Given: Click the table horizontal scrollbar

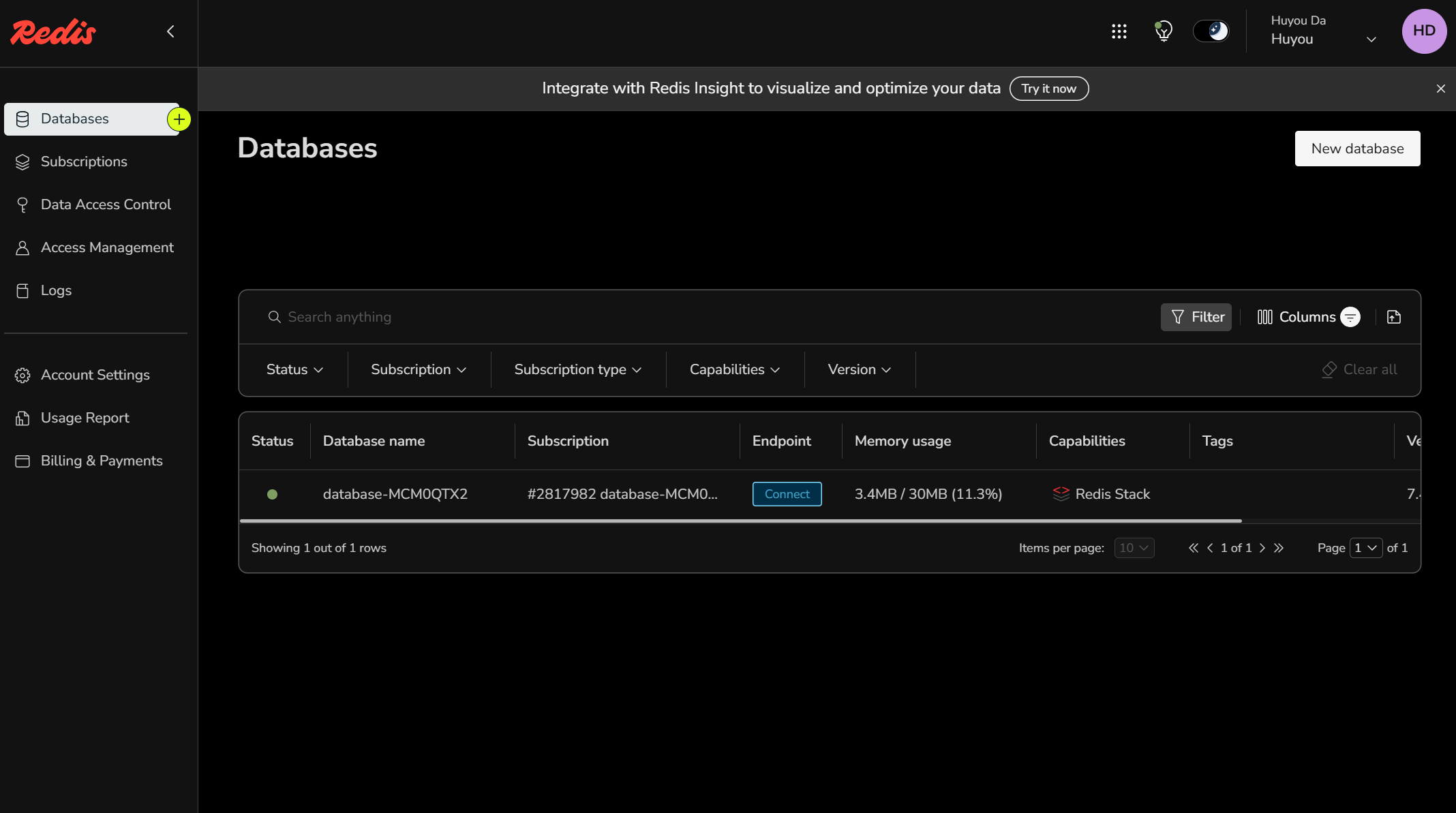Looking at the screenshot, I should (x=741, y=521).
